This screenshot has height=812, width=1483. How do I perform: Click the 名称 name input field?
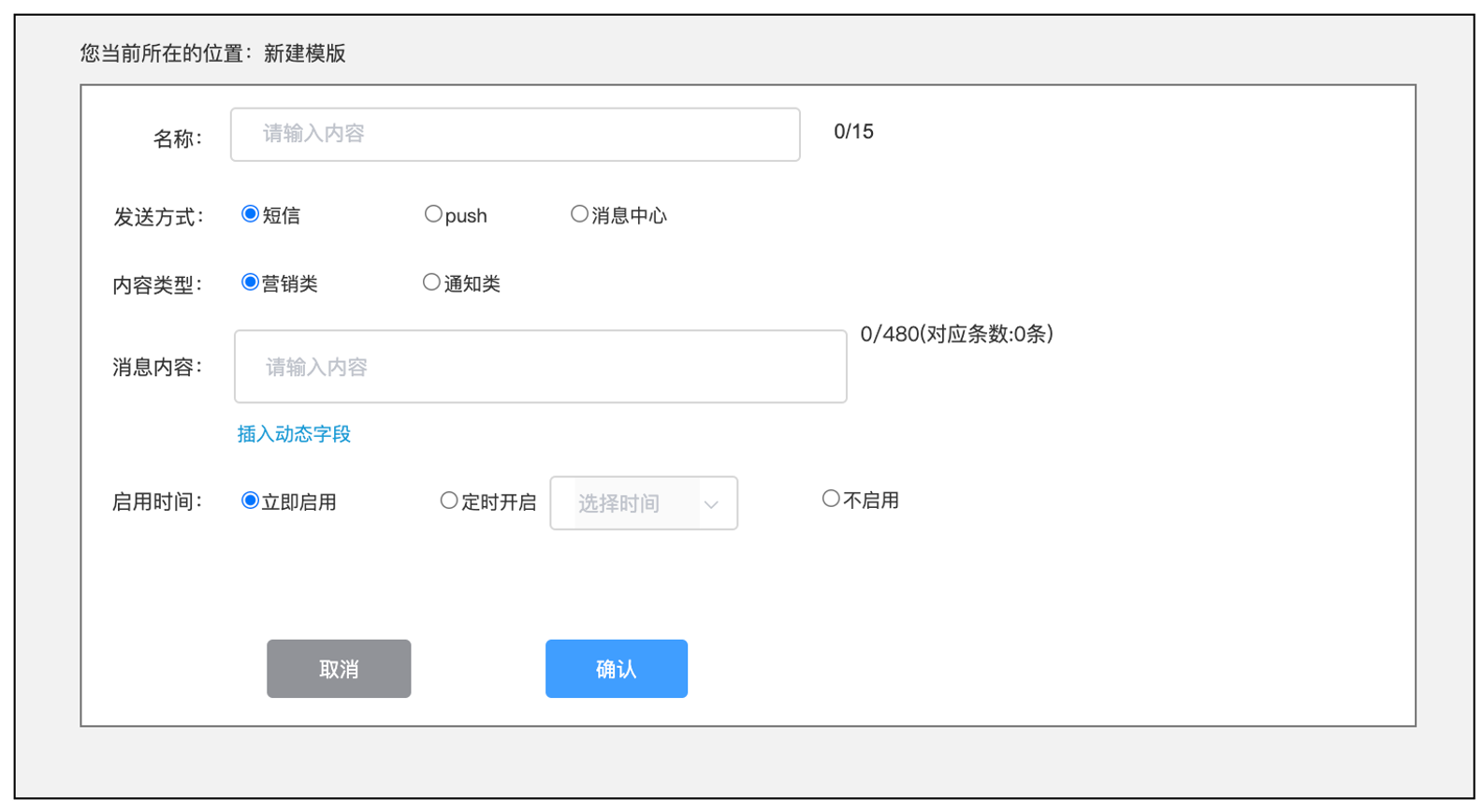(x=515, y=135)
